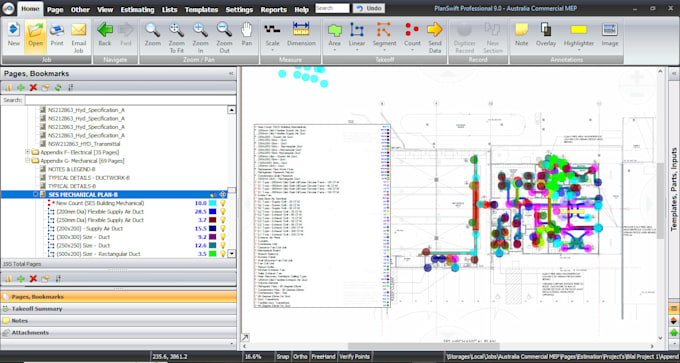Toggle lightbulb for 200mm Dia Flexible Duct
This screenshot has width=680, height=363.
[223, 212]
